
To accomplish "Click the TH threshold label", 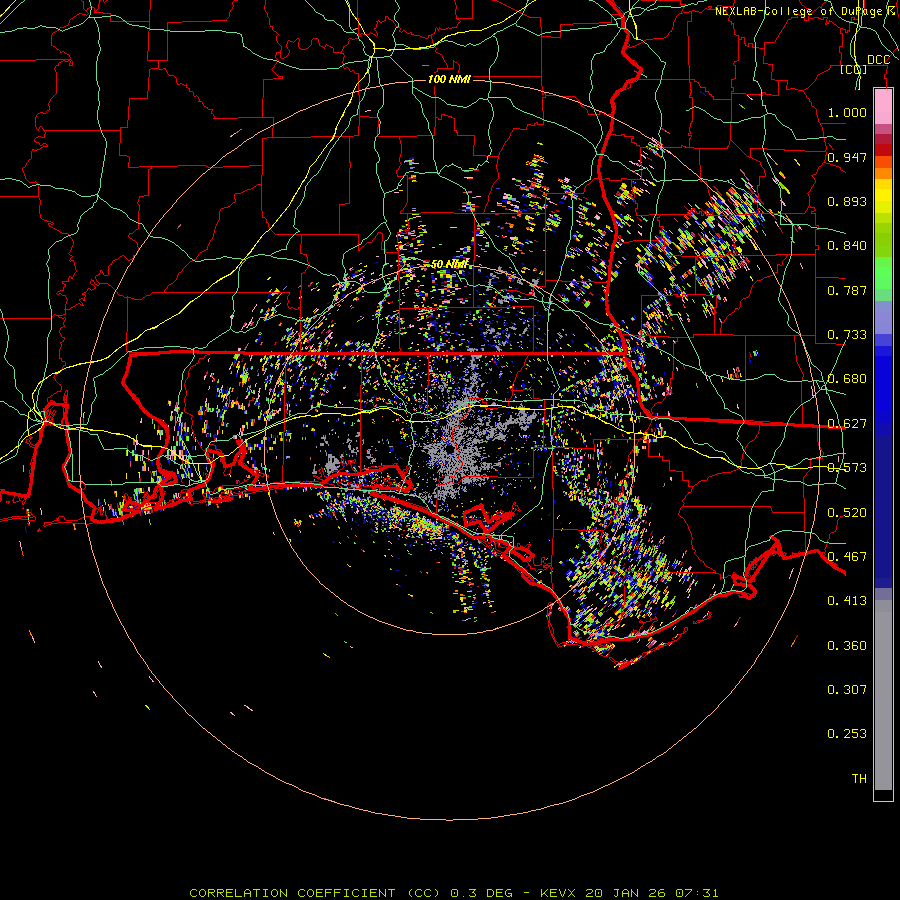I will tap(859, 779).
